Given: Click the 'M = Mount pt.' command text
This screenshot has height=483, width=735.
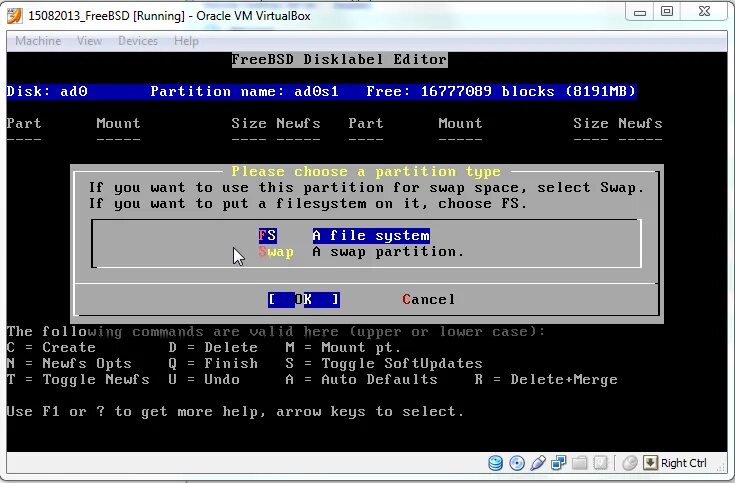Looking at the screenshot, I should pyautogui.click(x=343, y=347).
